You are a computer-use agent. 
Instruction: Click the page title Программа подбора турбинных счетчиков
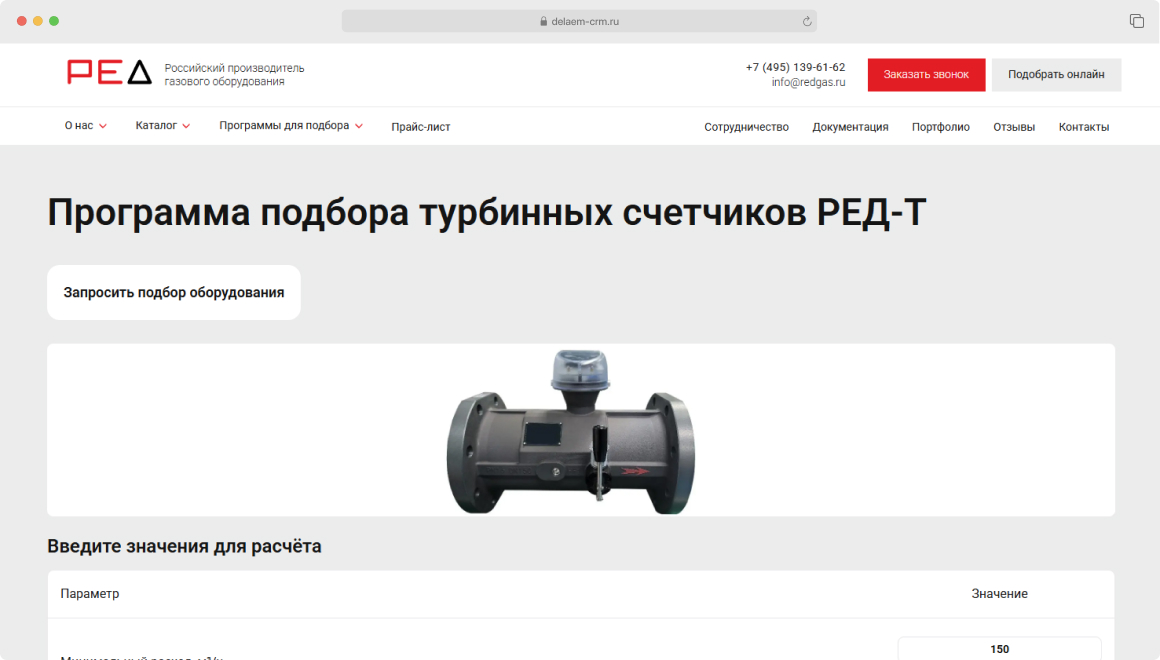pos(487,212)
